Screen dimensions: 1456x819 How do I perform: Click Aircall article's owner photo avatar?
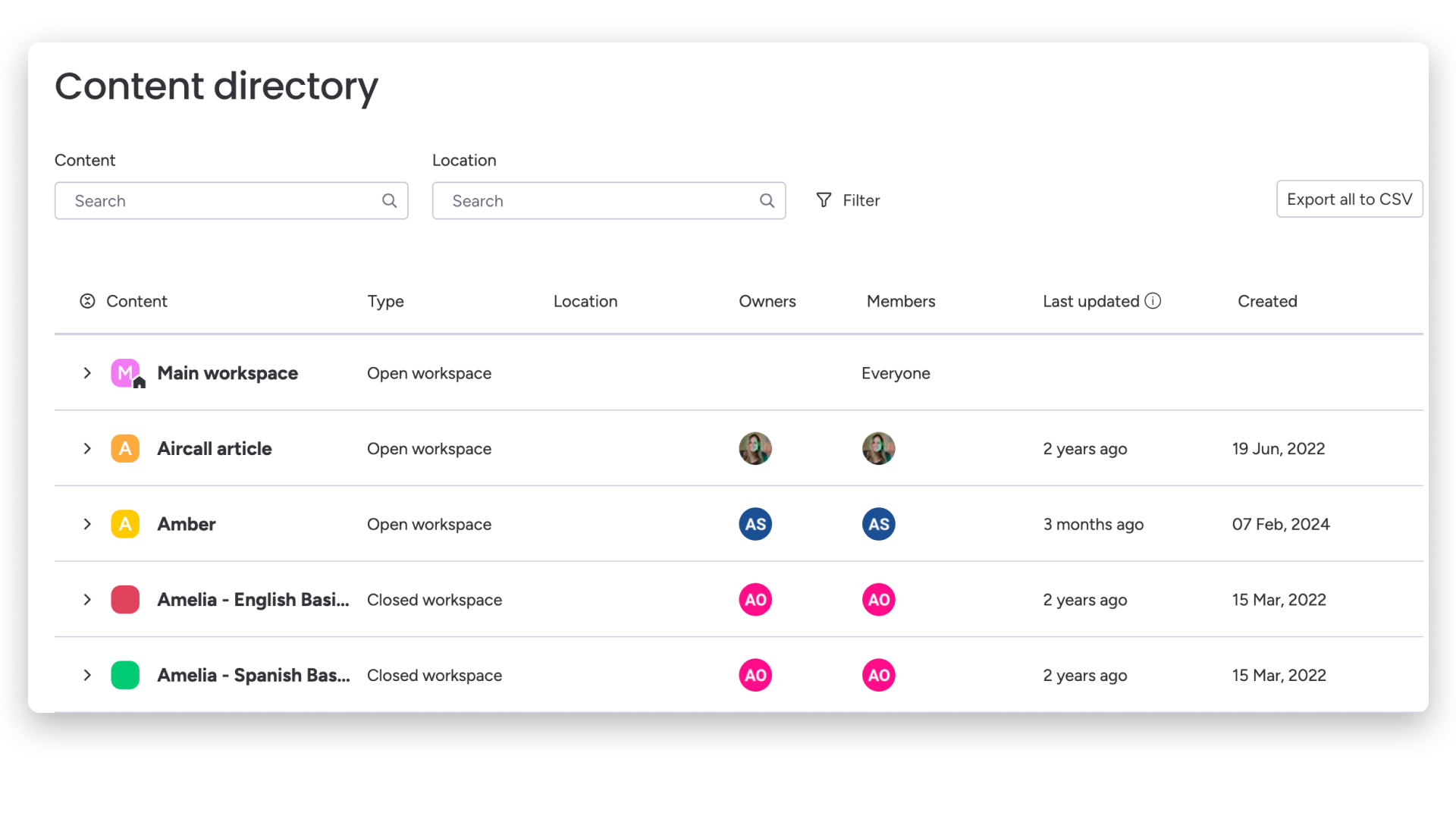(x=755, y=449)
